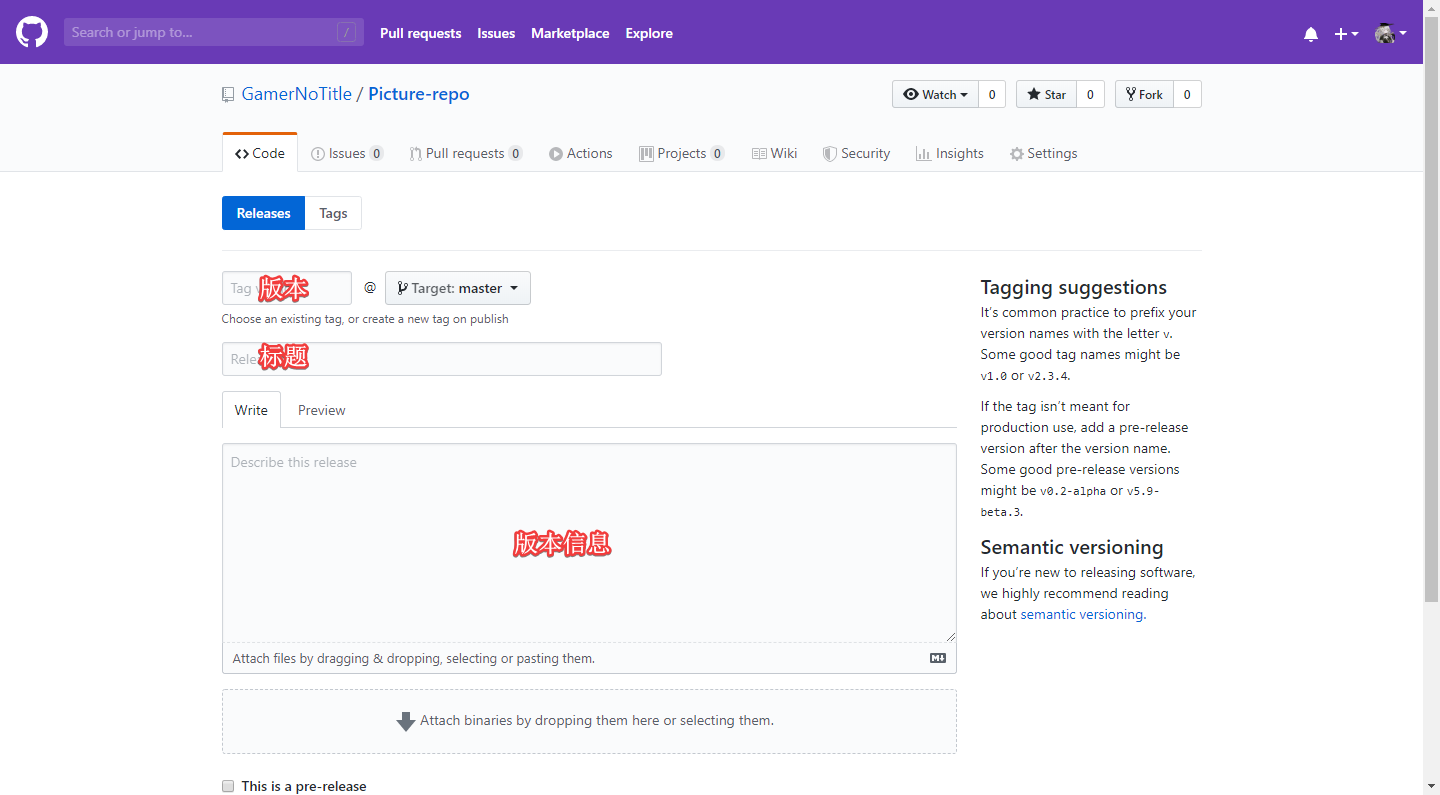Open the semantic versioning link
1440x795 pixels.
pyautogui.click(x=1081, y=614)
